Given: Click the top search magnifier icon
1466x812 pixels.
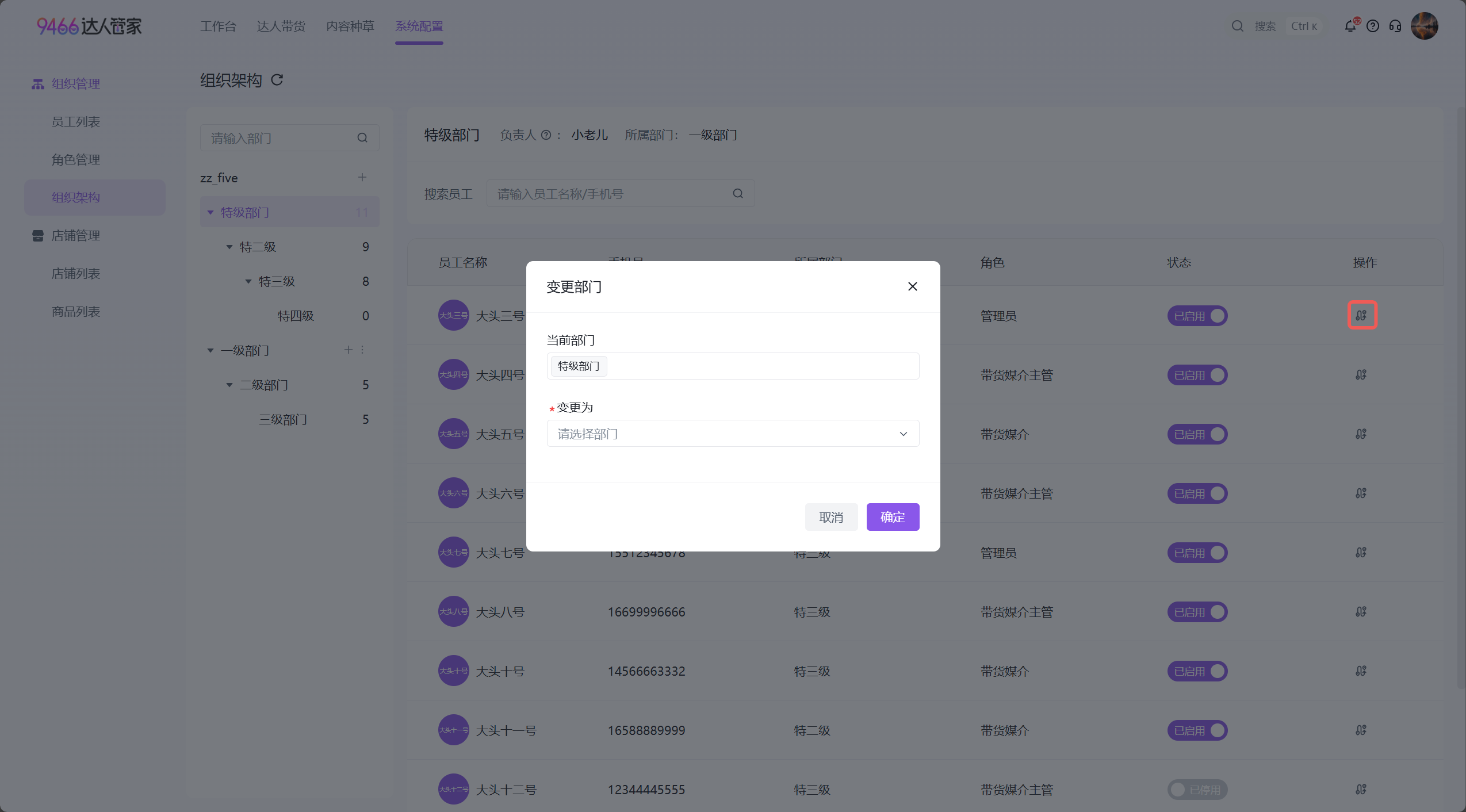Looking at the screenshot, I should click(1238, 26).
